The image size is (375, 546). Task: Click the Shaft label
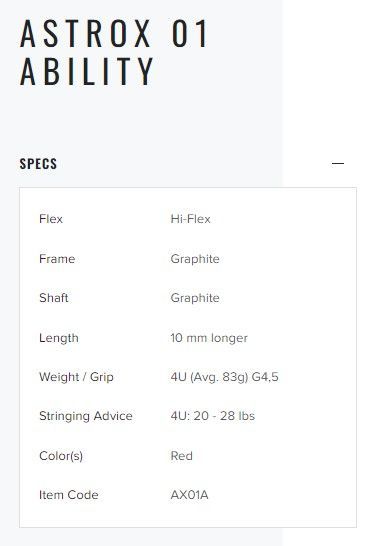54,298
